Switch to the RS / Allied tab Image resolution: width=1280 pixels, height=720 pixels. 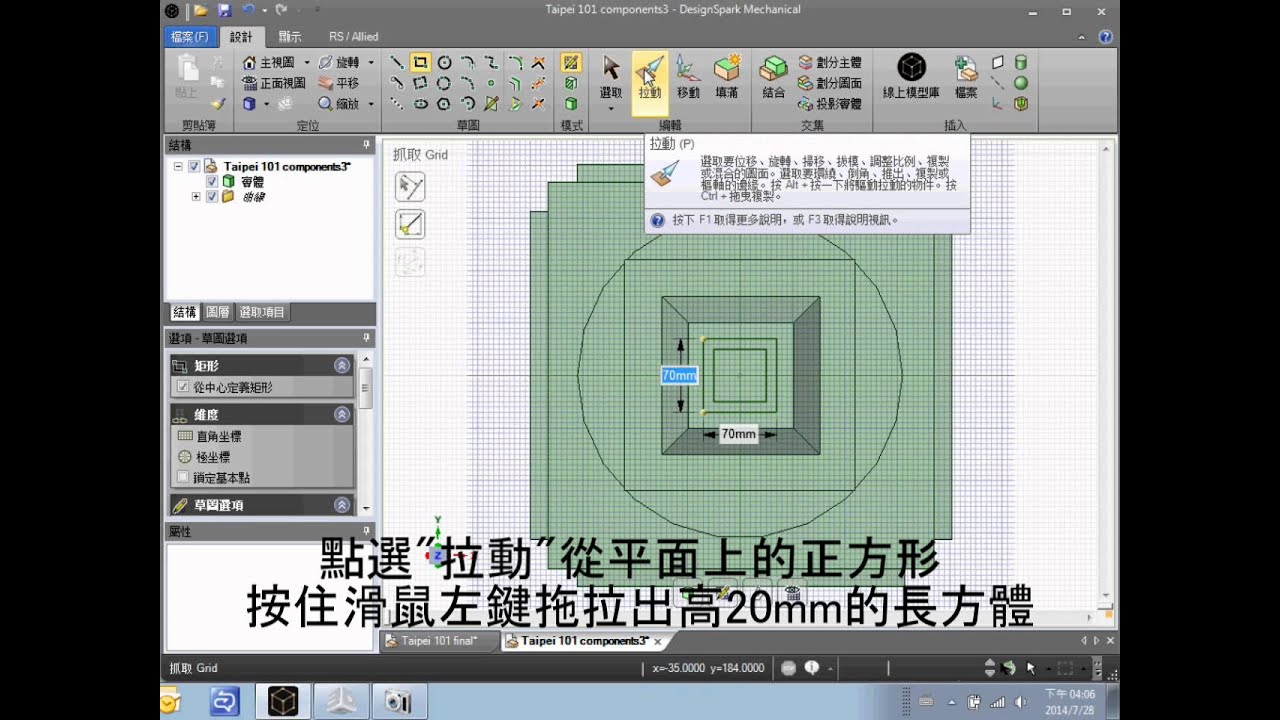point(354,37)
